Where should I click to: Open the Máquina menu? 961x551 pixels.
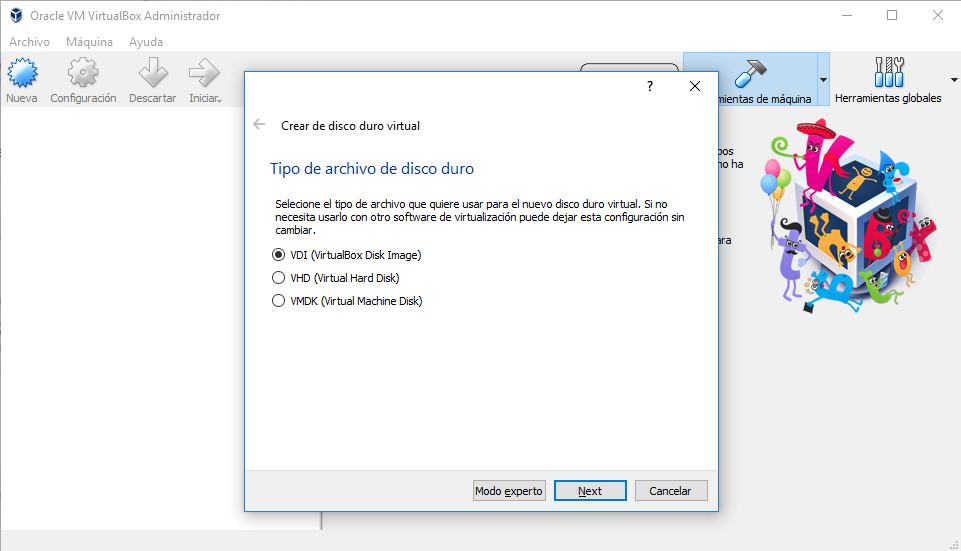(x=89, y=42)
